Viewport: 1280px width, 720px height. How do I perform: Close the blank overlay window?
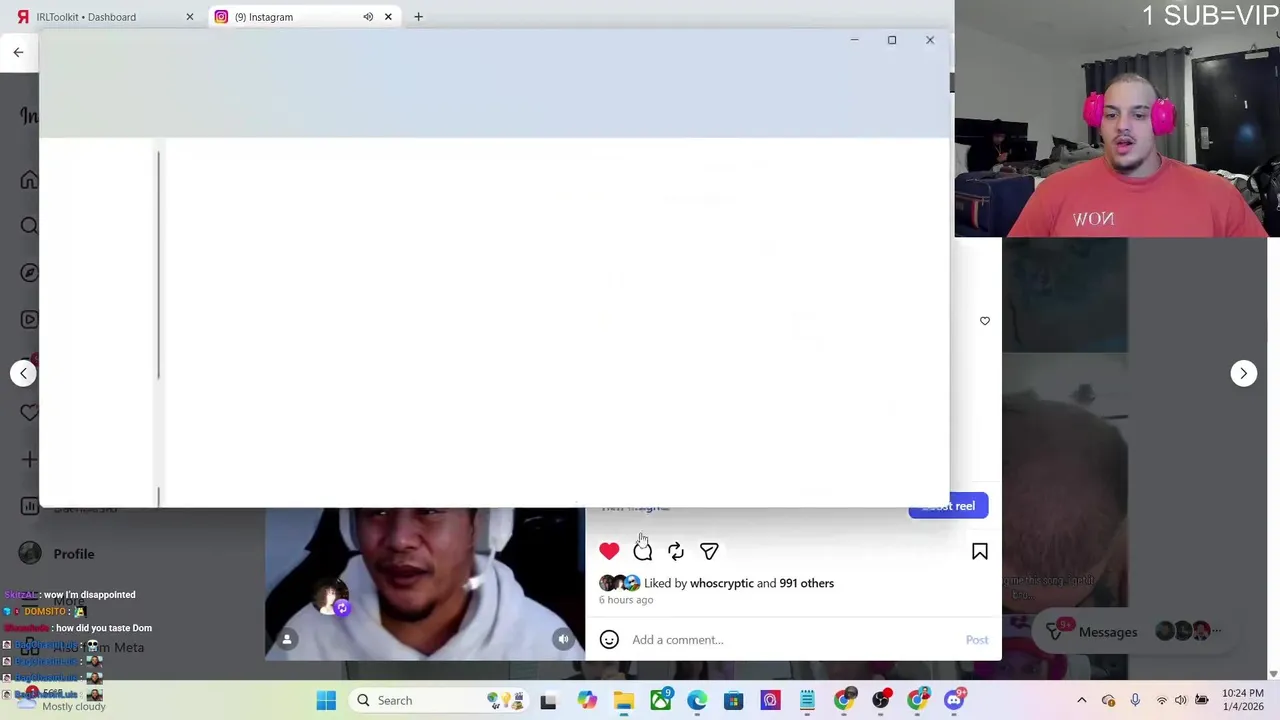[x=930, y=40]
